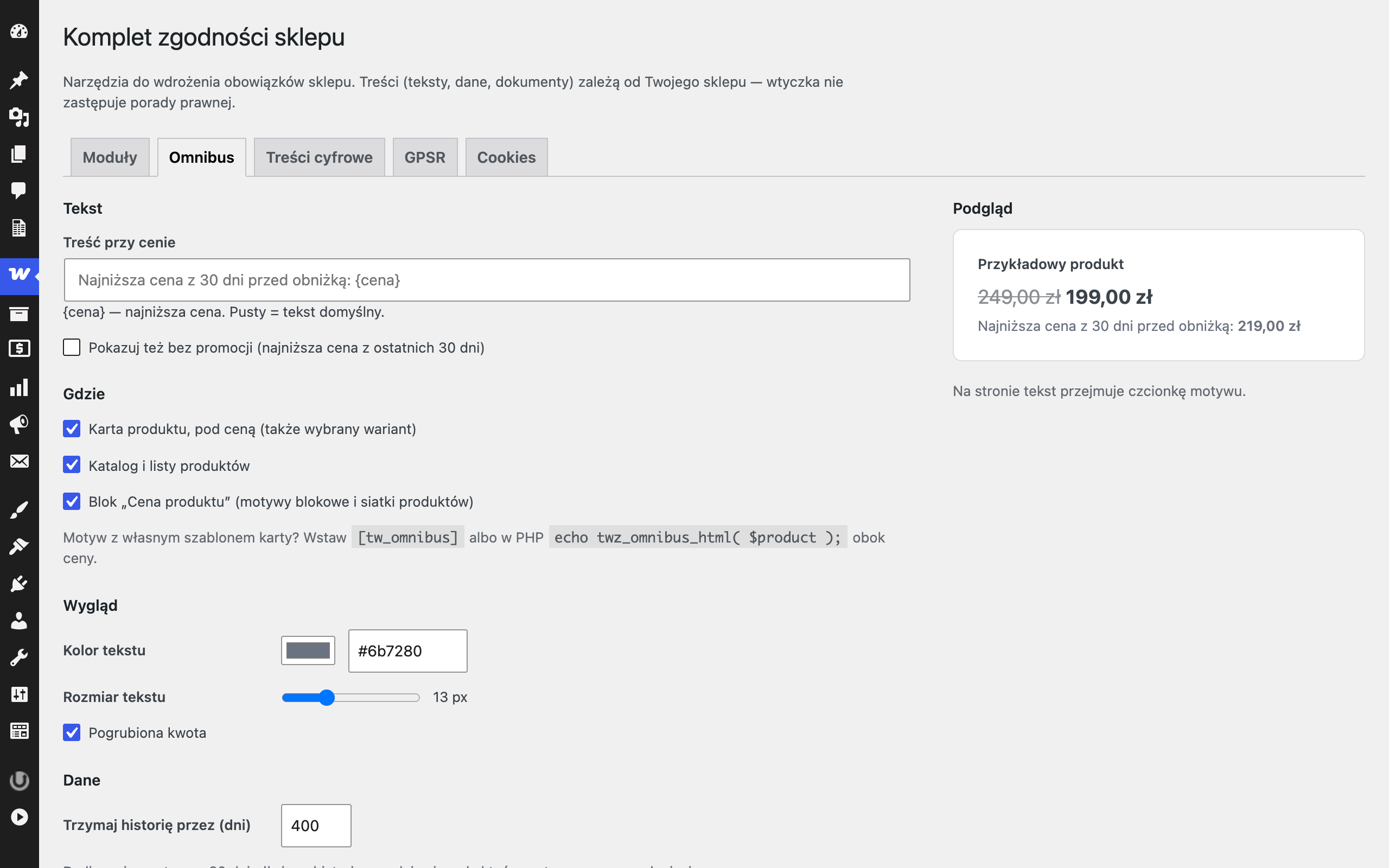Screen dimensions: 1389x868
Task: Click the Rozmiar tekstu slider handle
Action: tap(327, 698)
